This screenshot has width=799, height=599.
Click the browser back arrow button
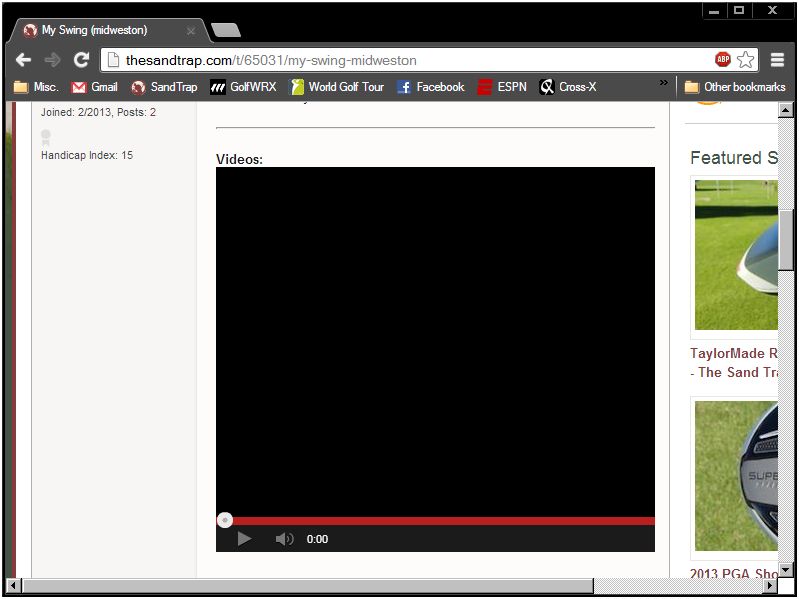tap(22, 60)
